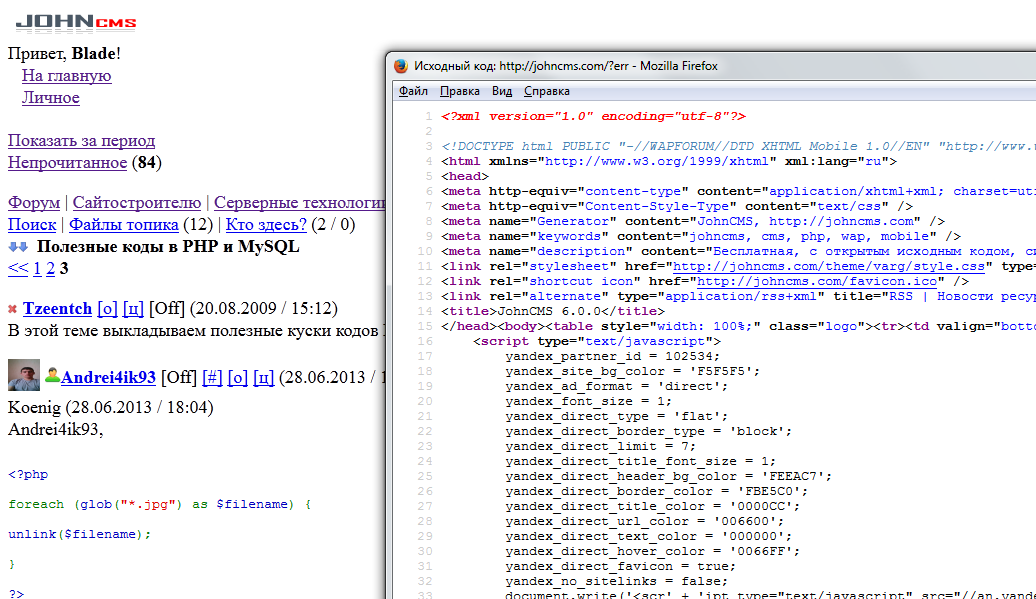Open the Вид menu

tap(502, 91)
